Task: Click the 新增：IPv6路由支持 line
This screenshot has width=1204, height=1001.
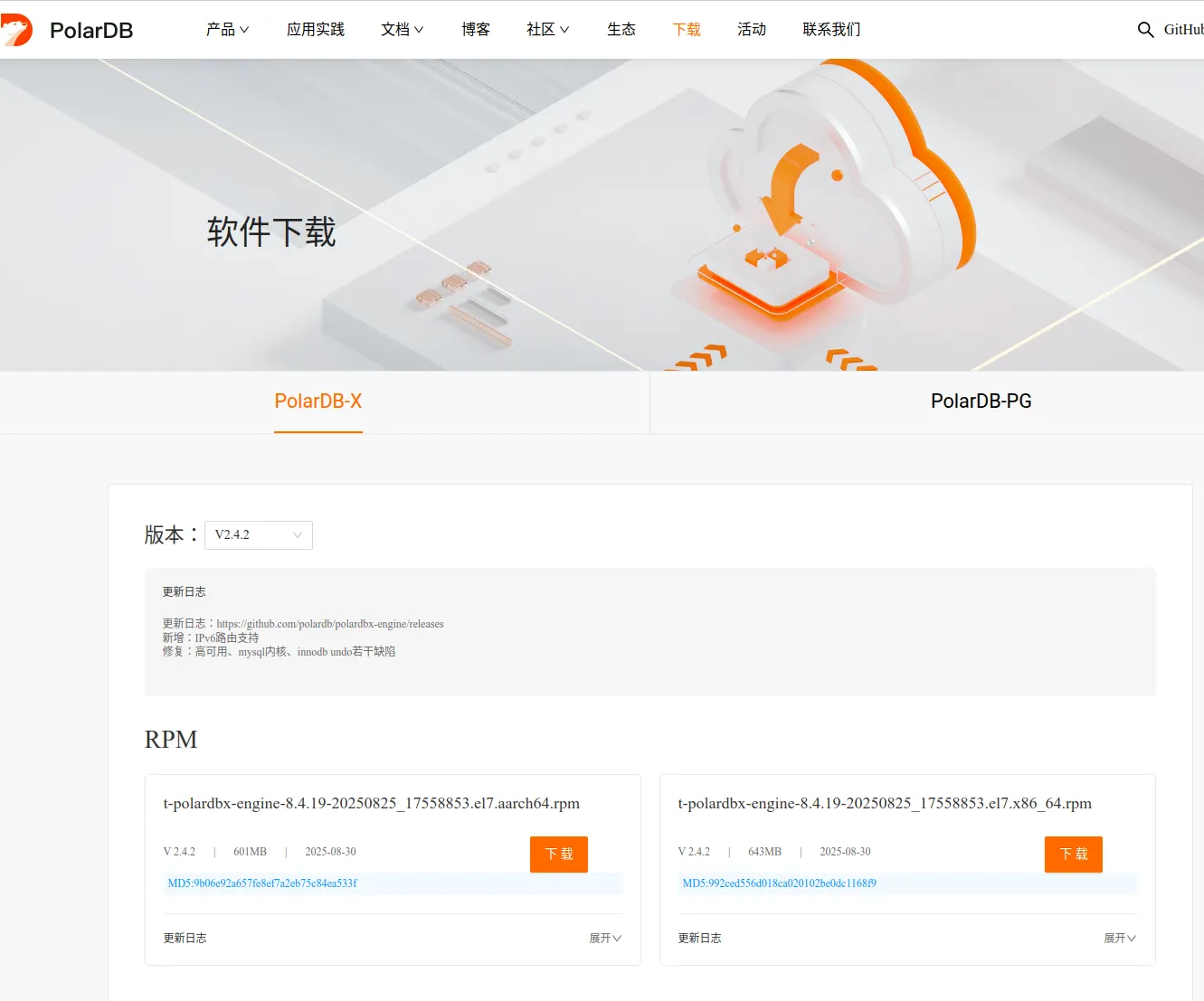Action: pyautogui.click(x=211, y=637)
